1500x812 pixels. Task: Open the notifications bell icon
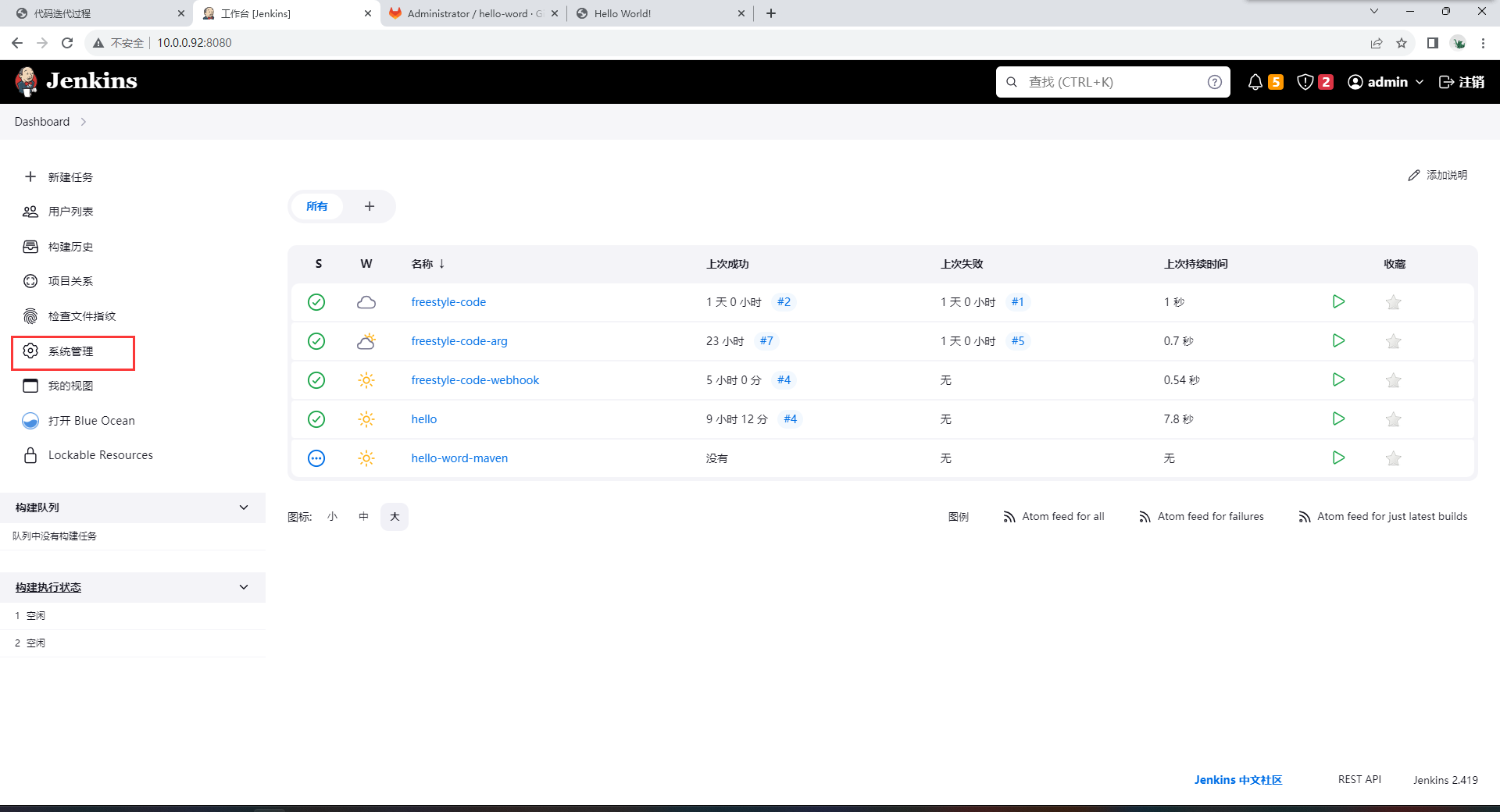(1255, 82)
